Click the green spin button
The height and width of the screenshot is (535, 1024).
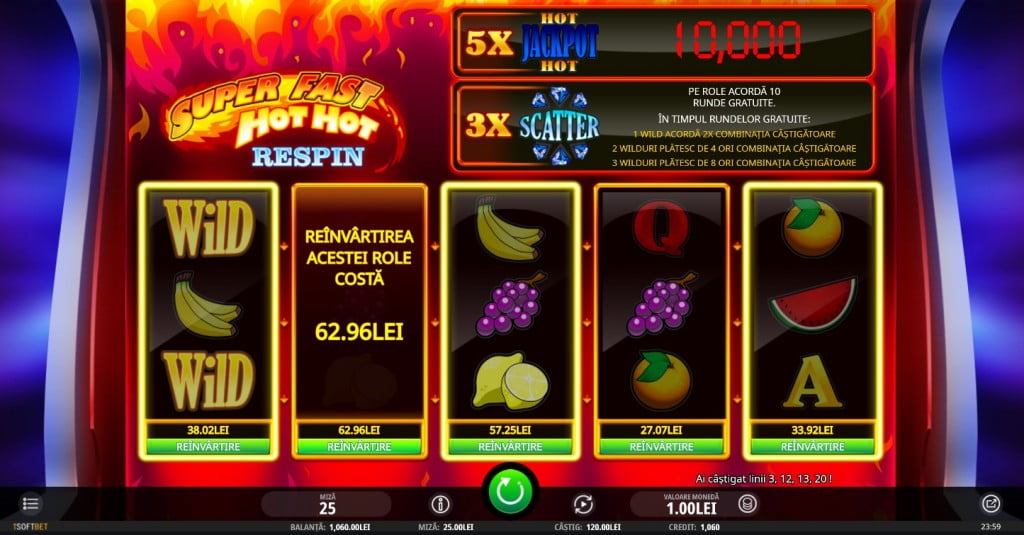(x=510, y=492)
